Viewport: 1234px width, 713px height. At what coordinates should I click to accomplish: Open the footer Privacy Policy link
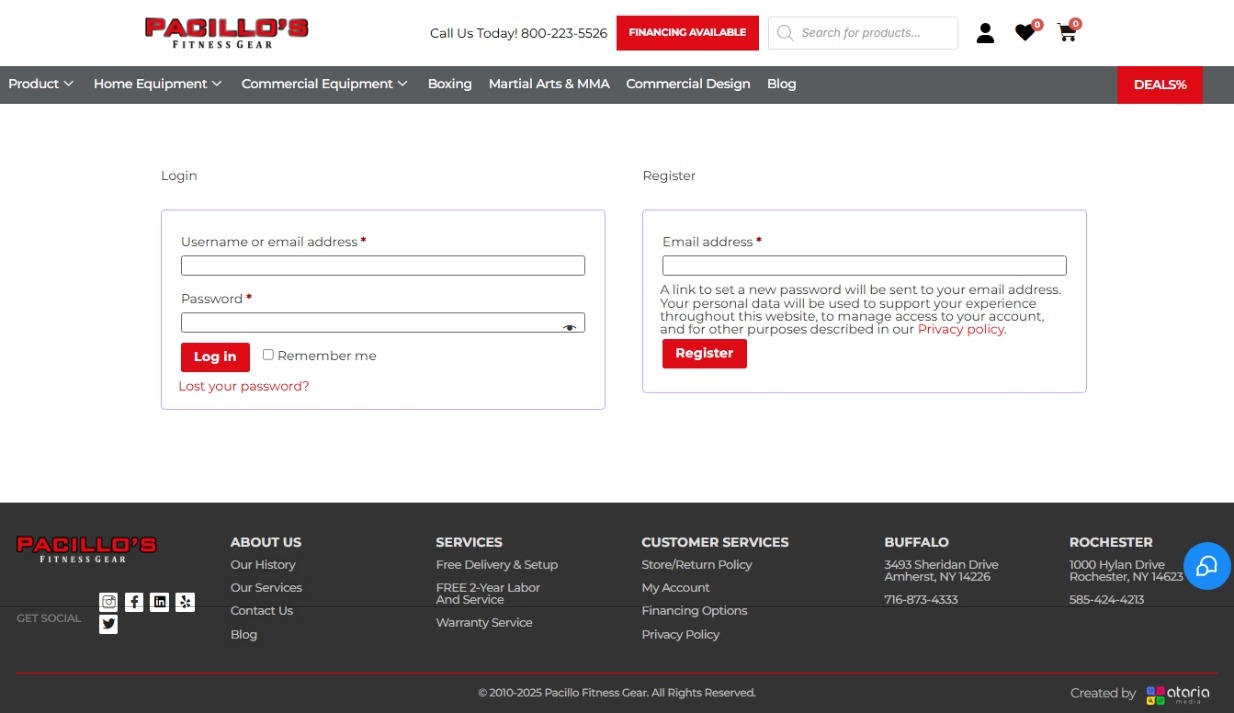click(x=681, y=635)
